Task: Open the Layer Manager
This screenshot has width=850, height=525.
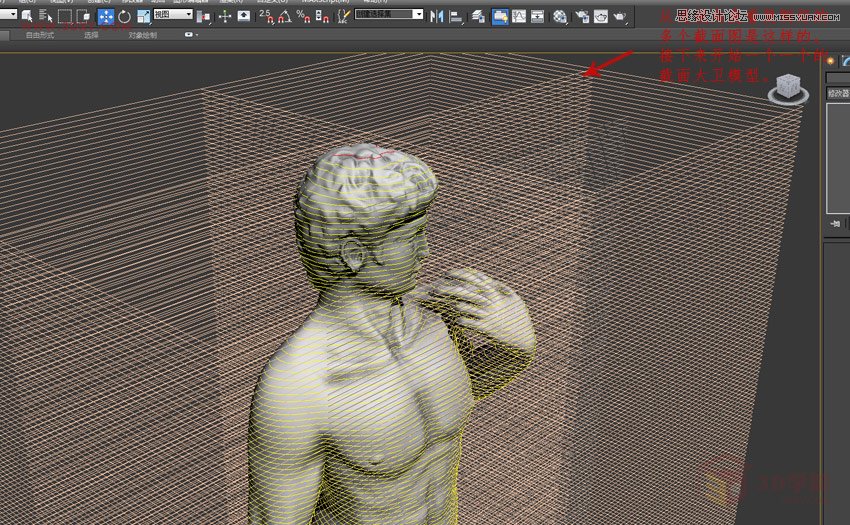Action: pyautogui.click(x=478, y=17)
